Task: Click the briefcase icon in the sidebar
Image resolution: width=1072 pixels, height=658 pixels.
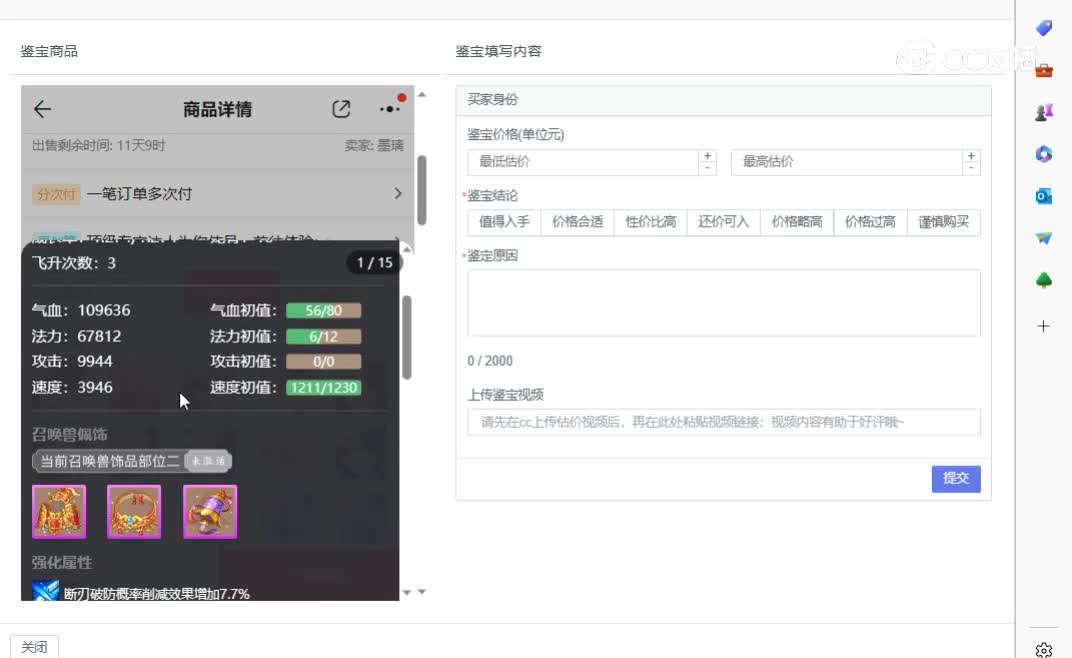Action: pyautogui.click(x=1044, y=70)
